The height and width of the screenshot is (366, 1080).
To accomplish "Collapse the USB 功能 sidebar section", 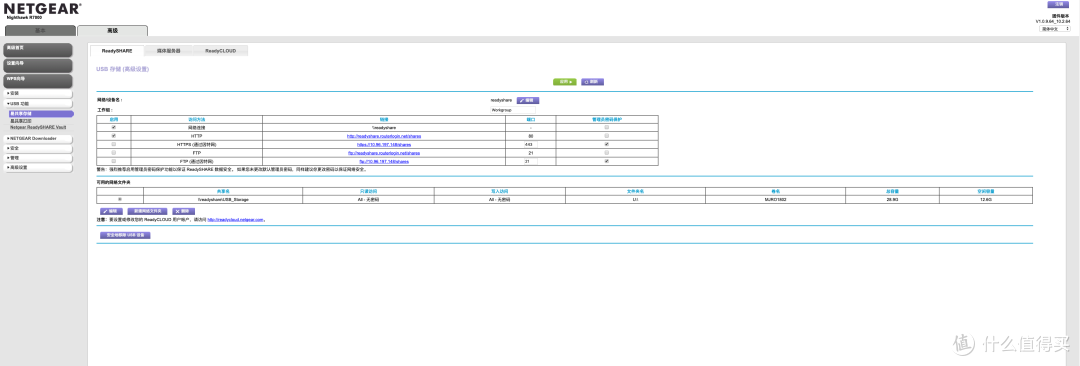I will (x=39, y=103).
